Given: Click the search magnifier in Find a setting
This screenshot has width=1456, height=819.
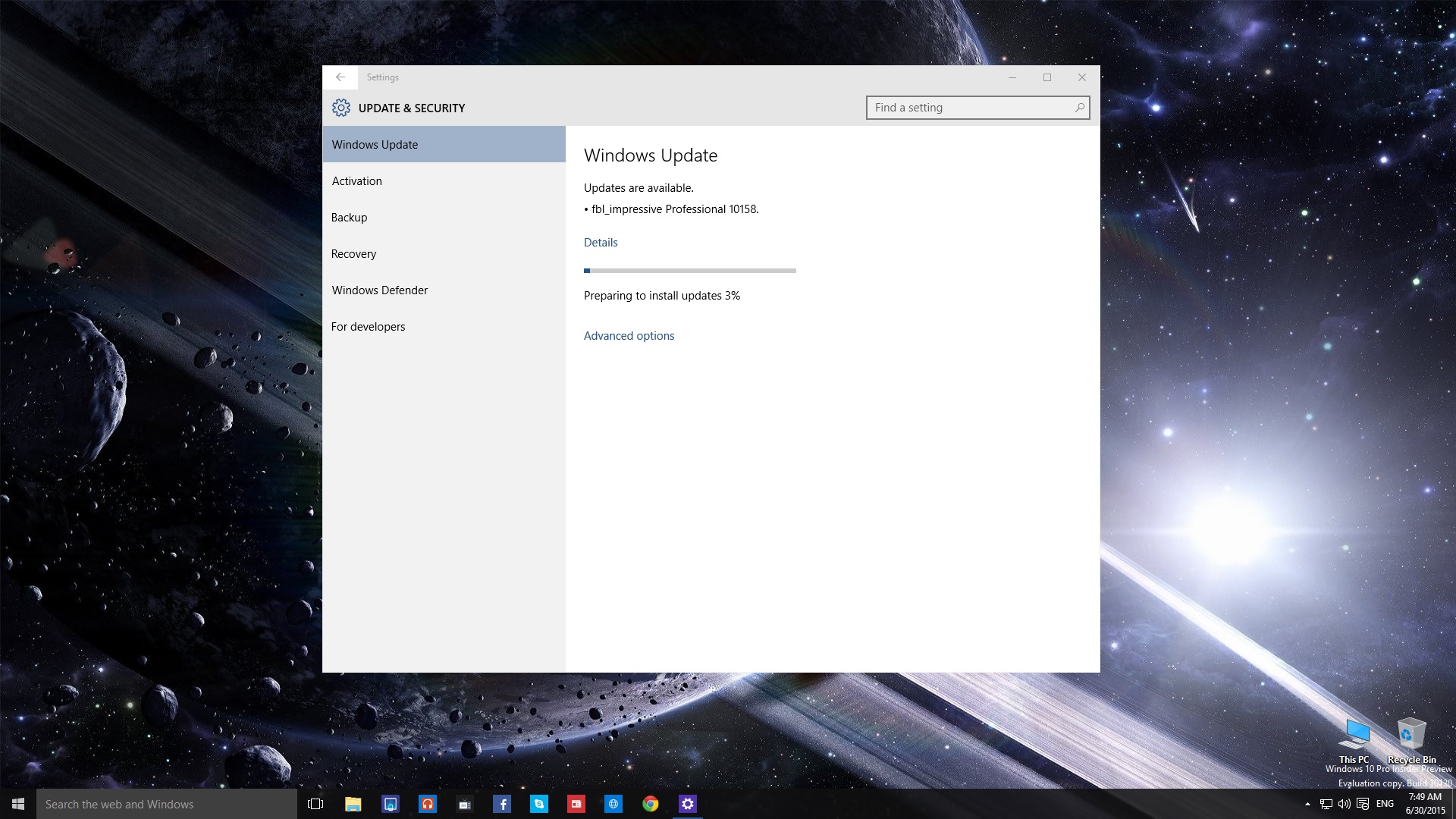Looking at the screenshot, I should coord(1079,108).
